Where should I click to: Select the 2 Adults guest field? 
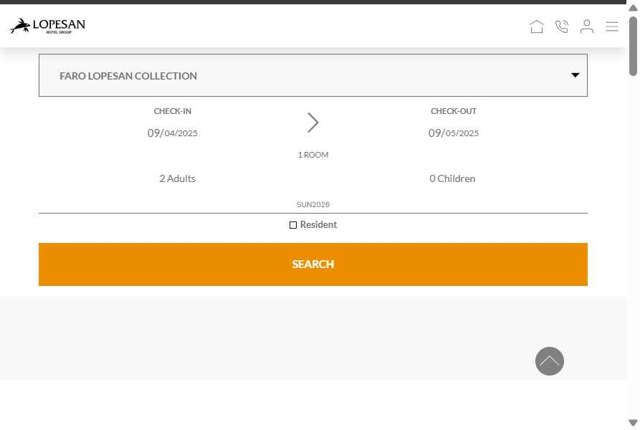pos(177,179)
